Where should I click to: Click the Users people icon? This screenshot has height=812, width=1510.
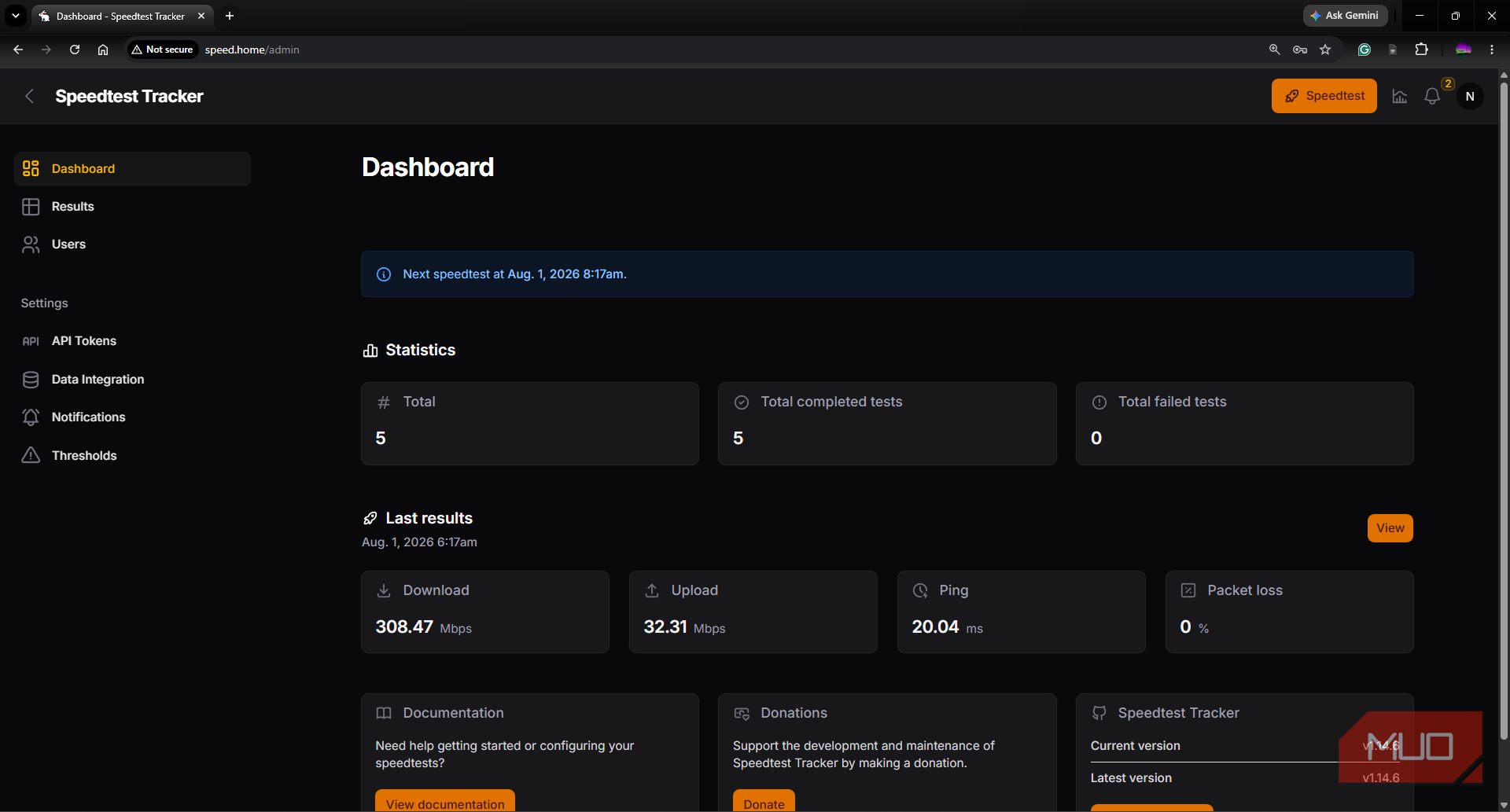(x=31, y=244)
